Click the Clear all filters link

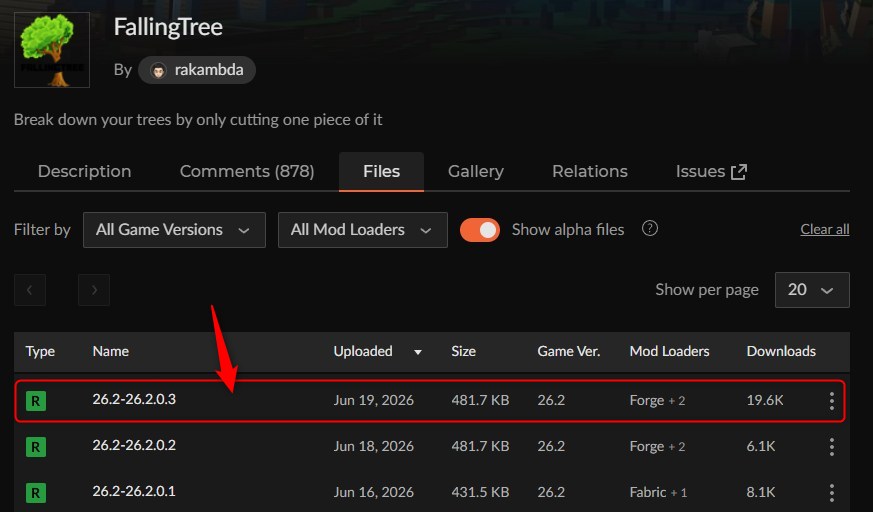(x=825, y=229)
